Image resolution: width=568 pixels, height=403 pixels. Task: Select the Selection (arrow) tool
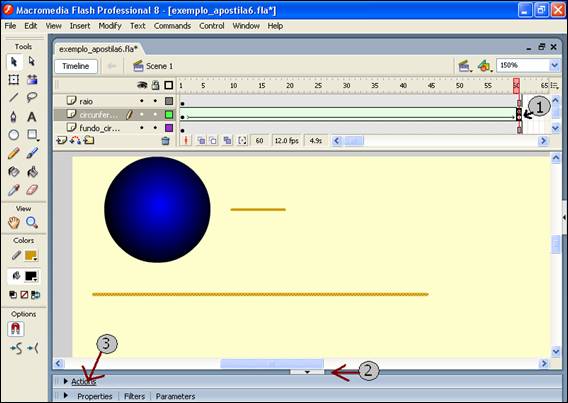pyautogui.click(x=14, y=62)
